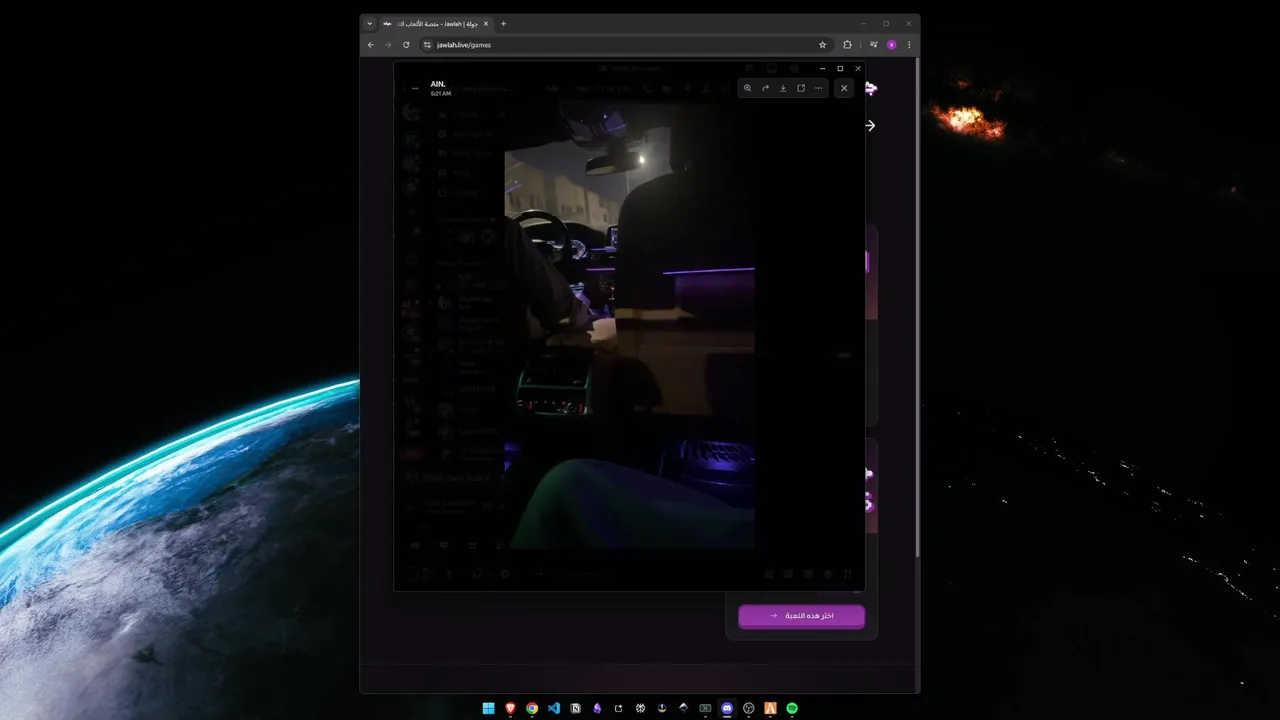Screen dimensions: 1280x720
Task: Select the Jawlah browser tab
Action: click(436, 23)
